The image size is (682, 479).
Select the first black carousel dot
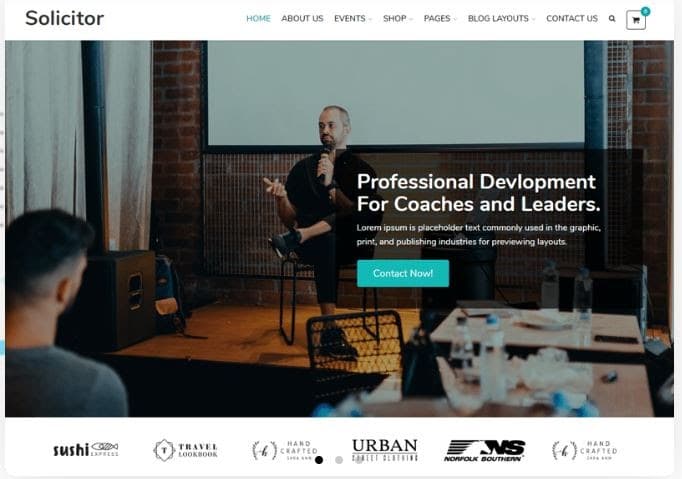tap(319, 460)
